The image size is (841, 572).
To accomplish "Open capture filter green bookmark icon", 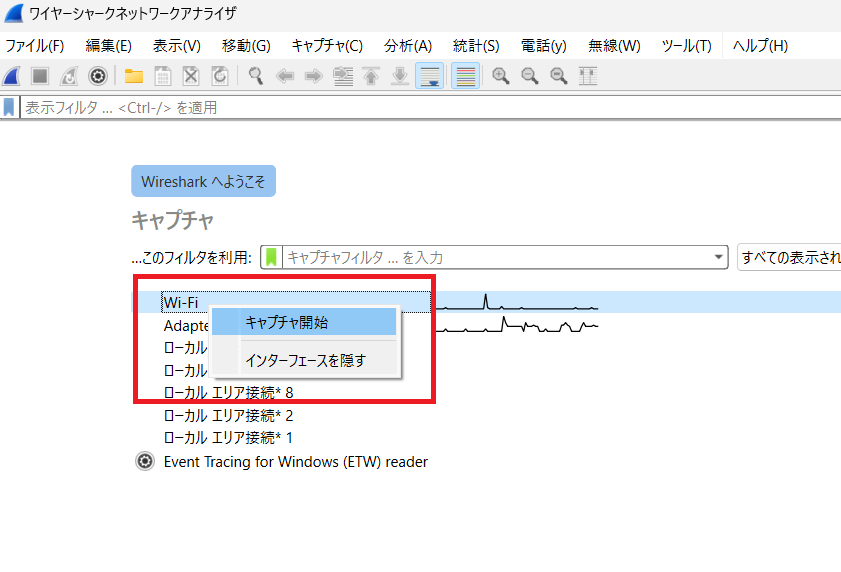I will (x=271, y=258).
